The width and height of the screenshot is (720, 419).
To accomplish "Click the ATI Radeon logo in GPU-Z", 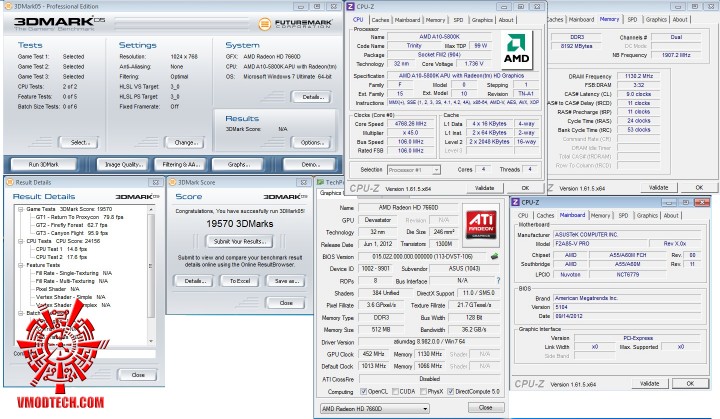I will [481, 223].
